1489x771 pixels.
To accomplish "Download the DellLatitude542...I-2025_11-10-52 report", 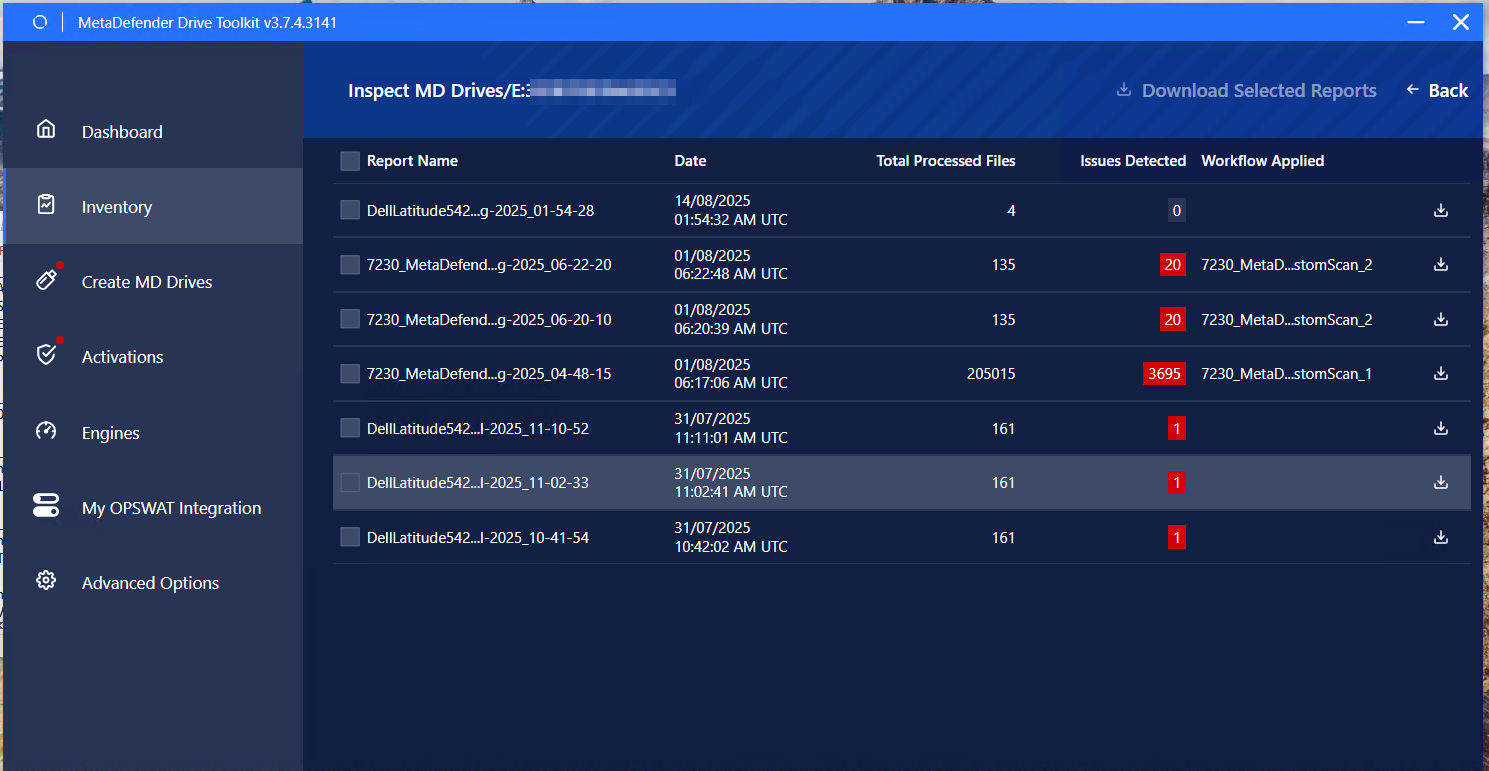I will coord(1441,428).
